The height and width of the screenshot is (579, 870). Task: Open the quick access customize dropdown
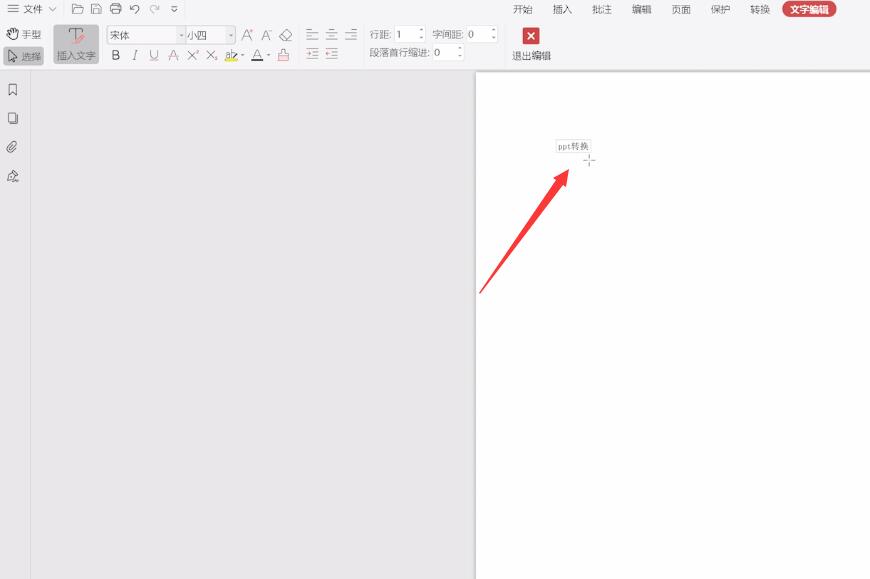pyautogui.click(x=174, y=9)
